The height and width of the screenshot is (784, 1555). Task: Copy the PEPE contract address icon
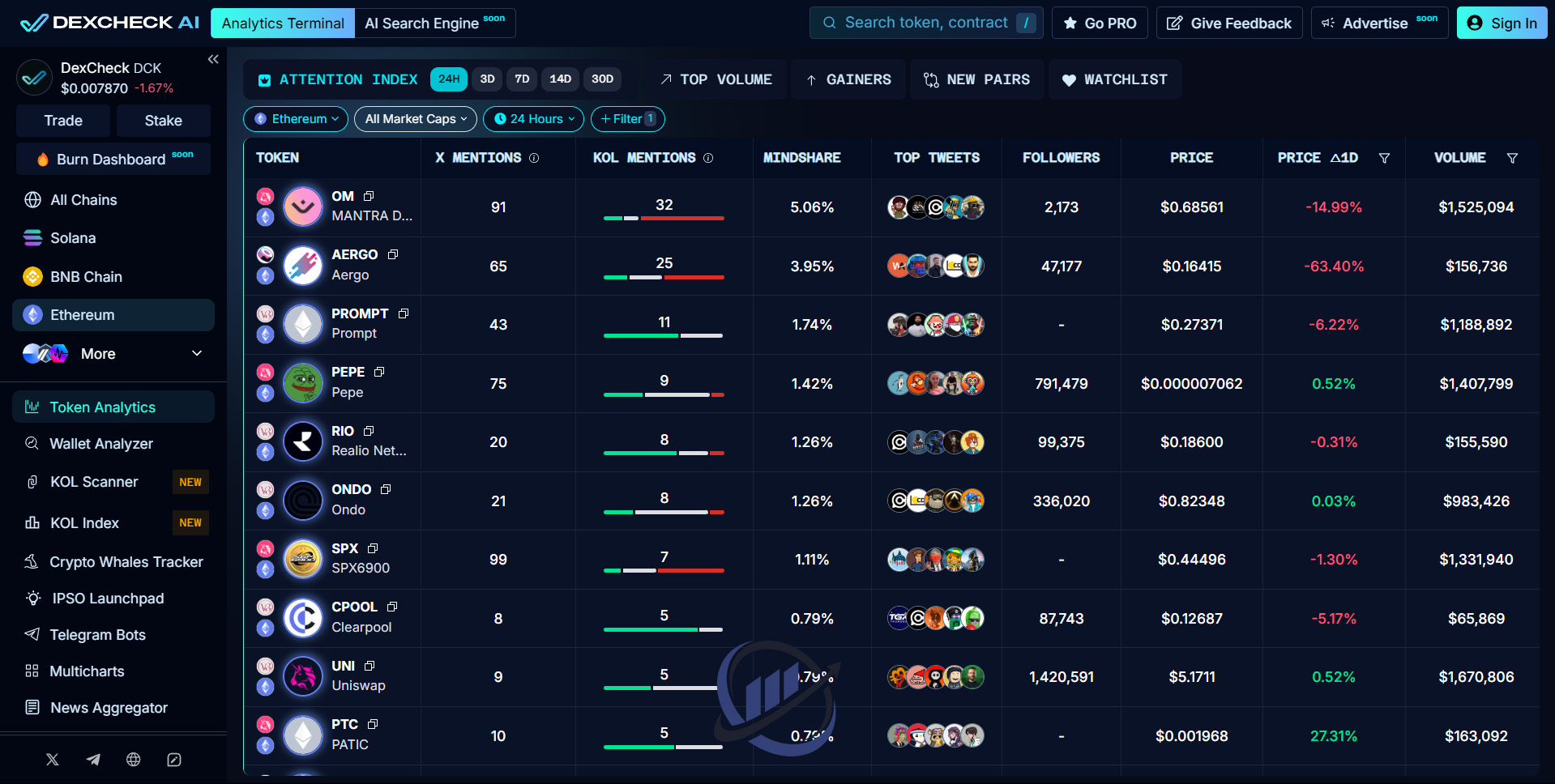coord(379,372)
